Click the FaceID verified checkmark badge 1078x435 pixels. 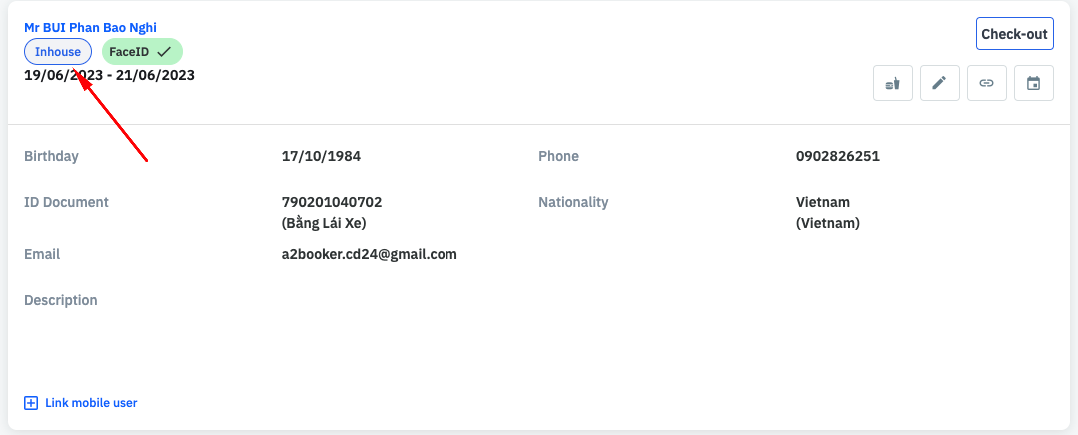coord(141,52)
